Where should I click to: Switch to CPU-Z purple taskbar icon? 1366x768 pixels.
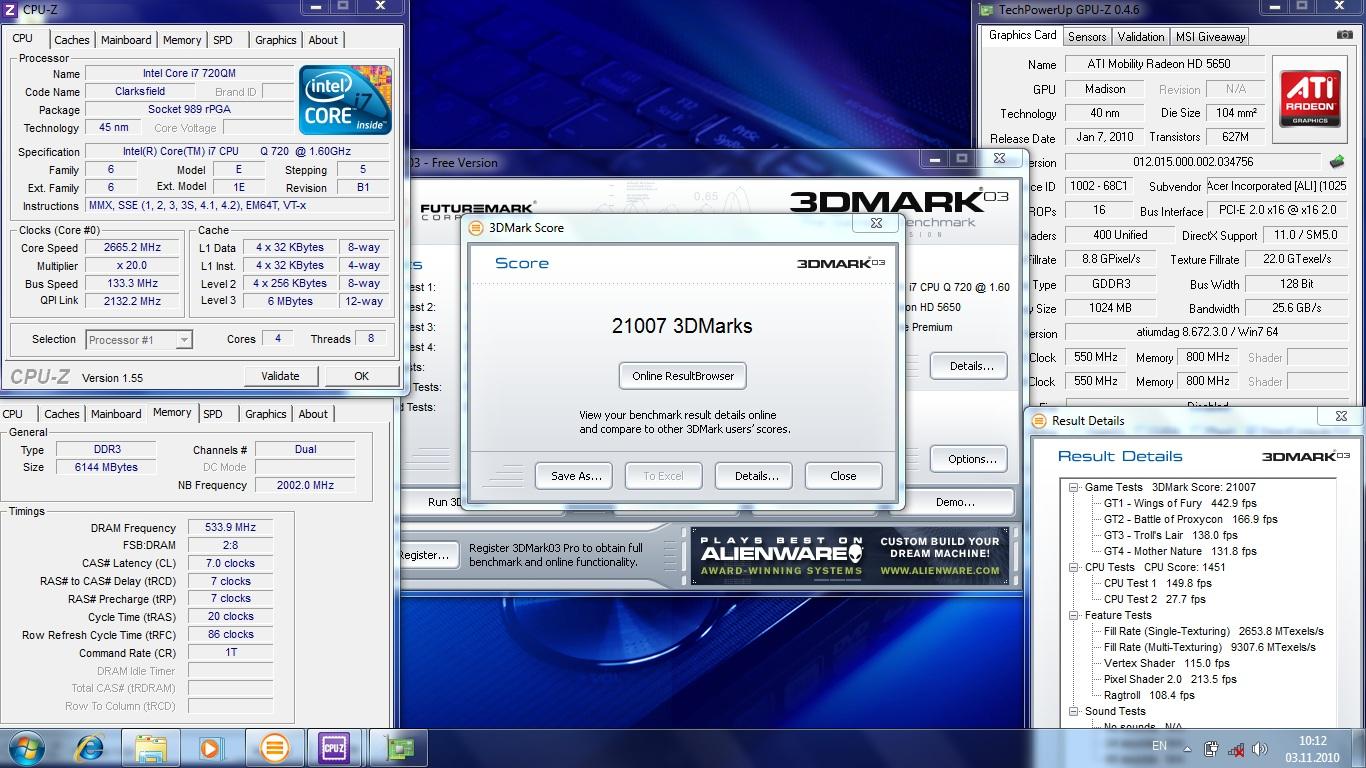point(334,747)
